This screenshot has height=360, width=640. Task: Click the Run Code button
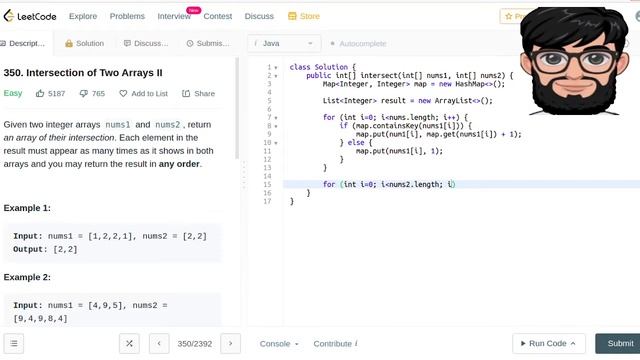point(549,344)
